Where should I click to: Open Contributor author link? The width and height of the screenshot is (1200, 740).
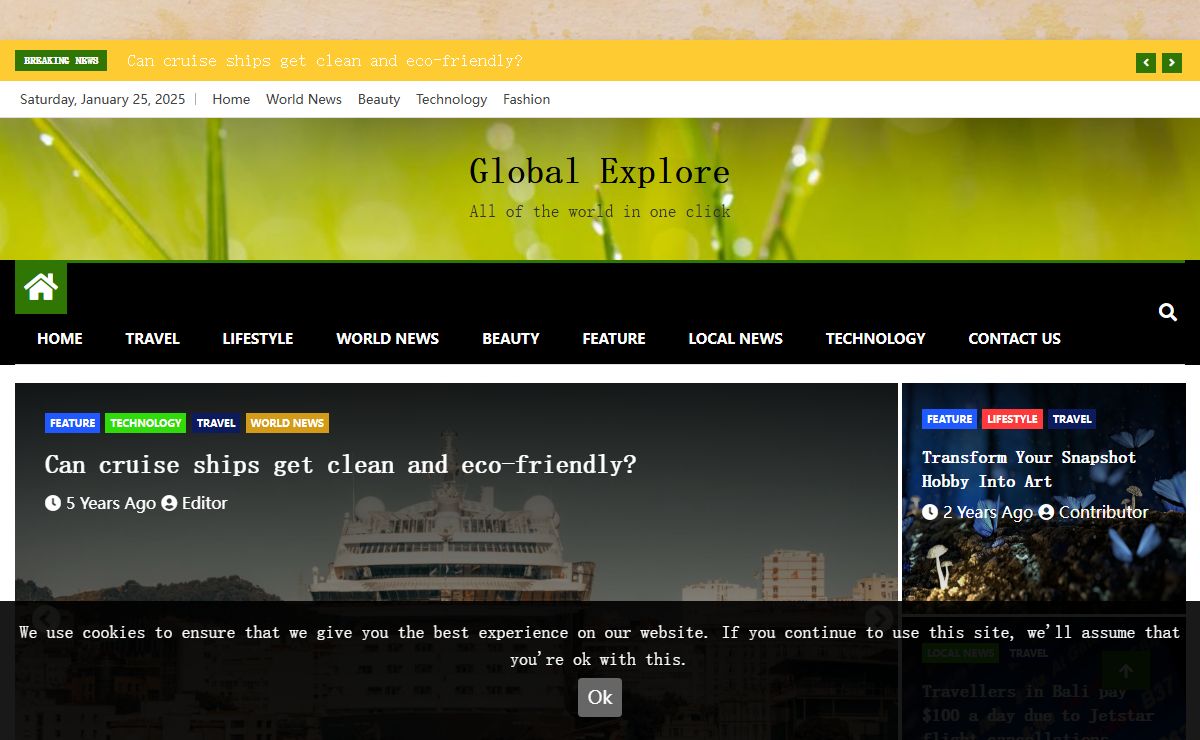point(1104,512)
